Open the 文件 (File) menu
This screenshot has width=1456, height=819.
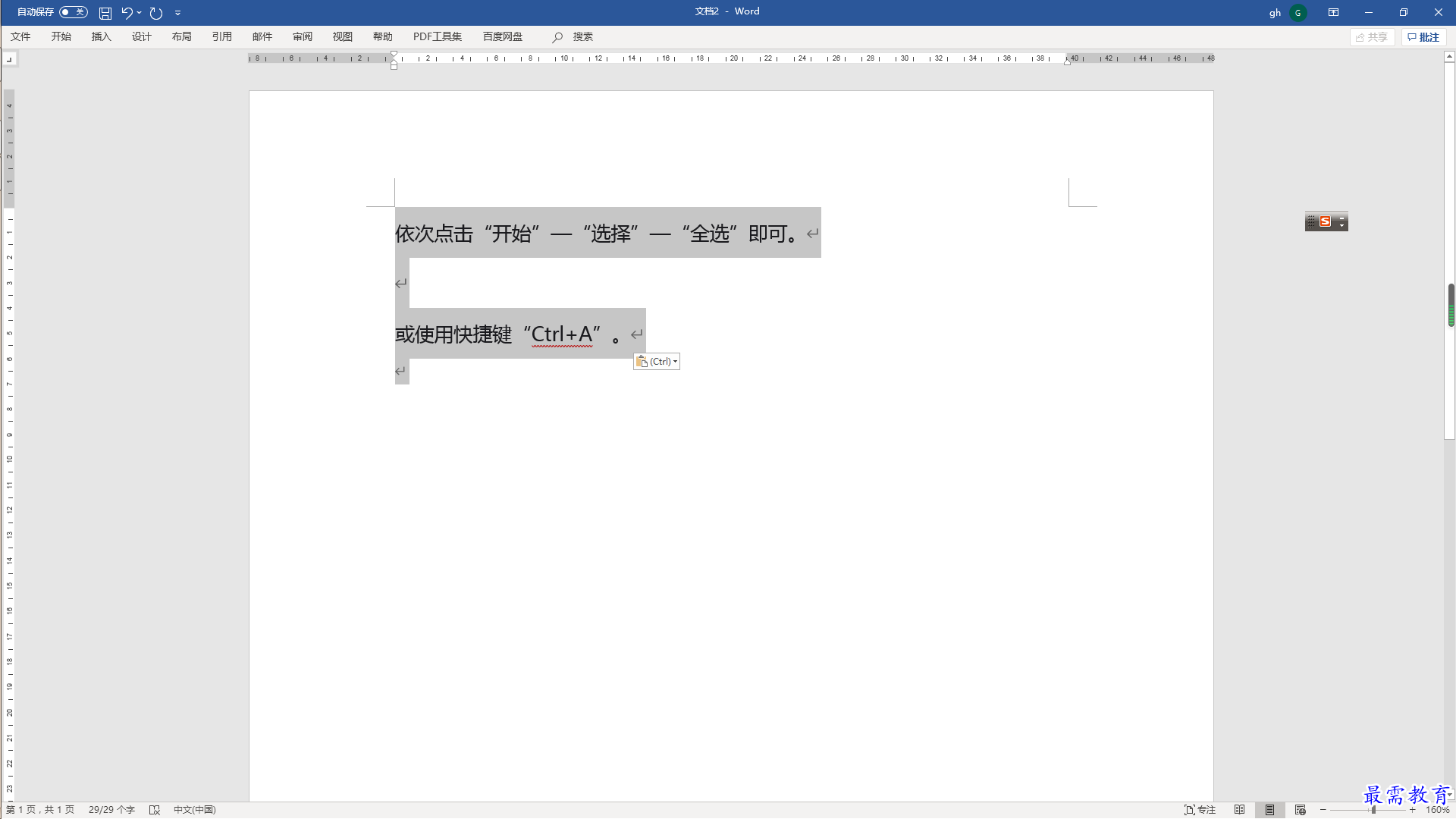[20, 36]
